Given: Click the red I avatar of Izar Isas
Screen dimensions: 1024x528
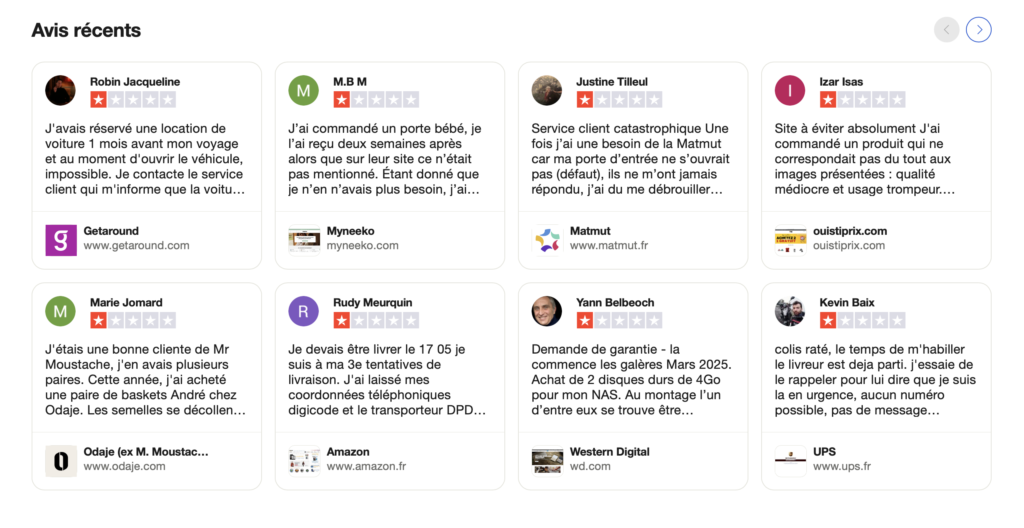Looking at the screenshot, I should pyautogui.click(x=790, y=90).
